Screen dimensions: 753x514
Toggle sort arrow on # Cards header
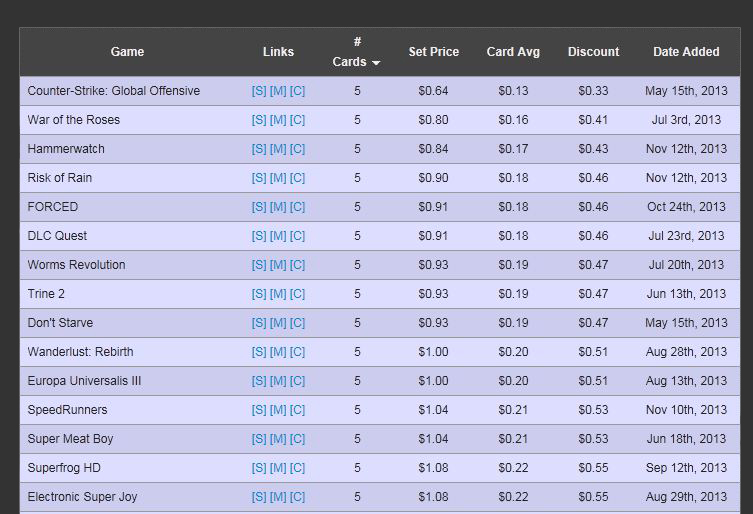coord(376,62)
